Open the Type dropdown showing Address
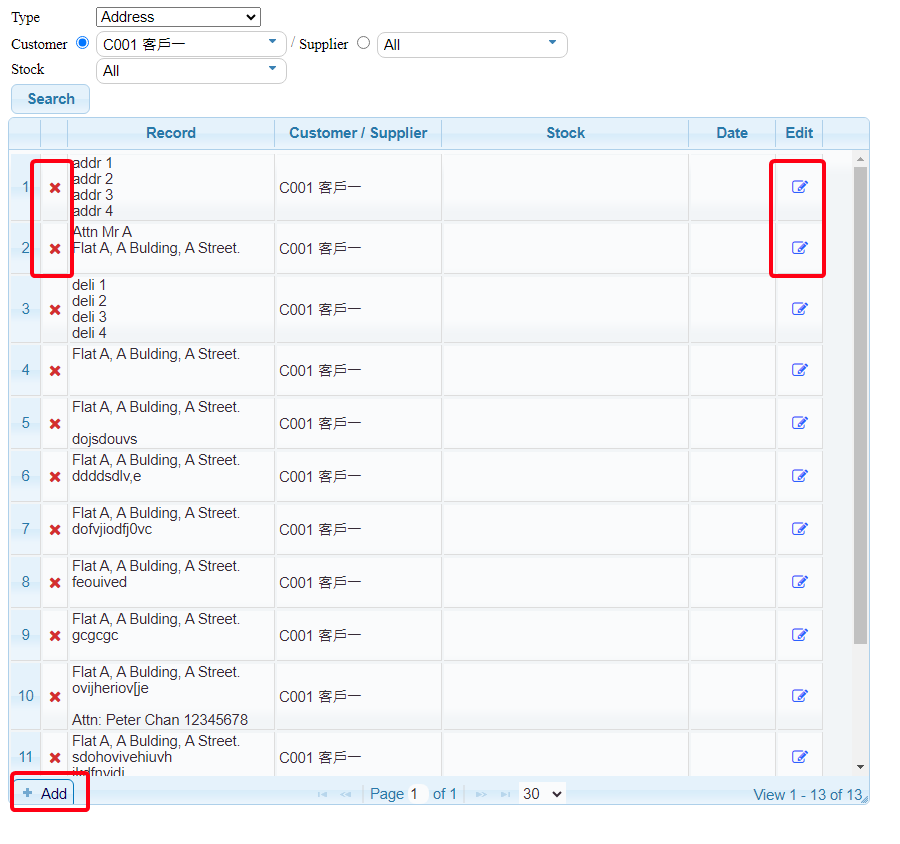The image size is (900, 844). (x=178, y=17)
